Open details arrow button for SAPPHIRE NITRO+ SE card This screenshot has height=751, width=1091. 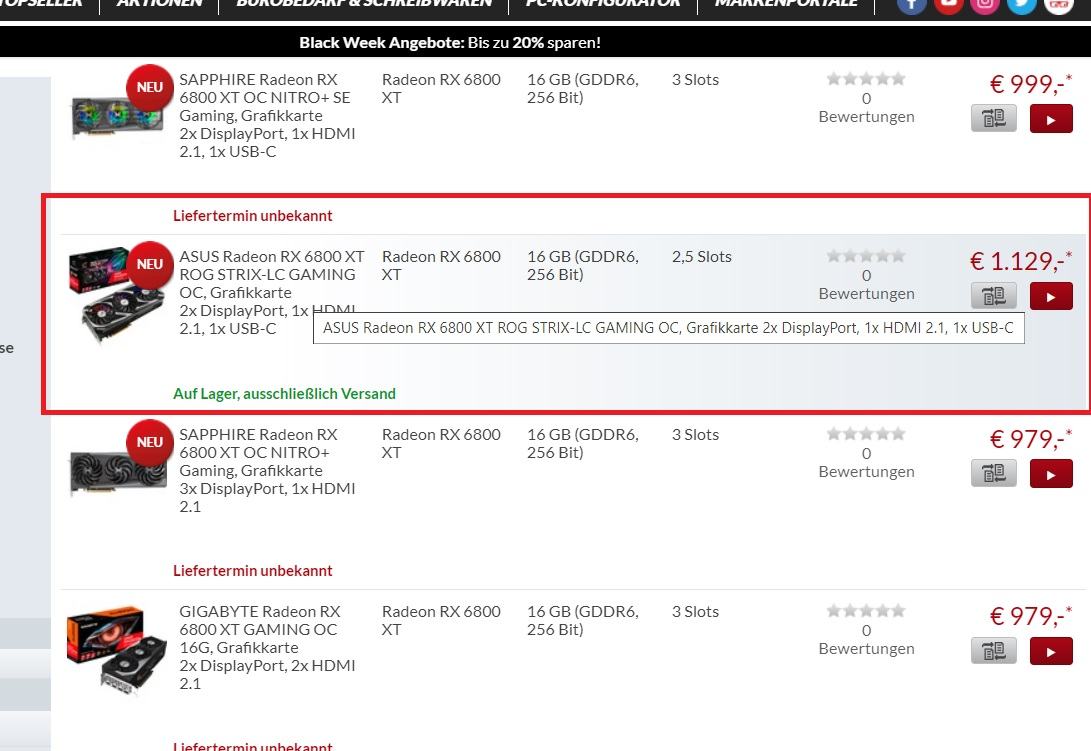point(1051,119)
